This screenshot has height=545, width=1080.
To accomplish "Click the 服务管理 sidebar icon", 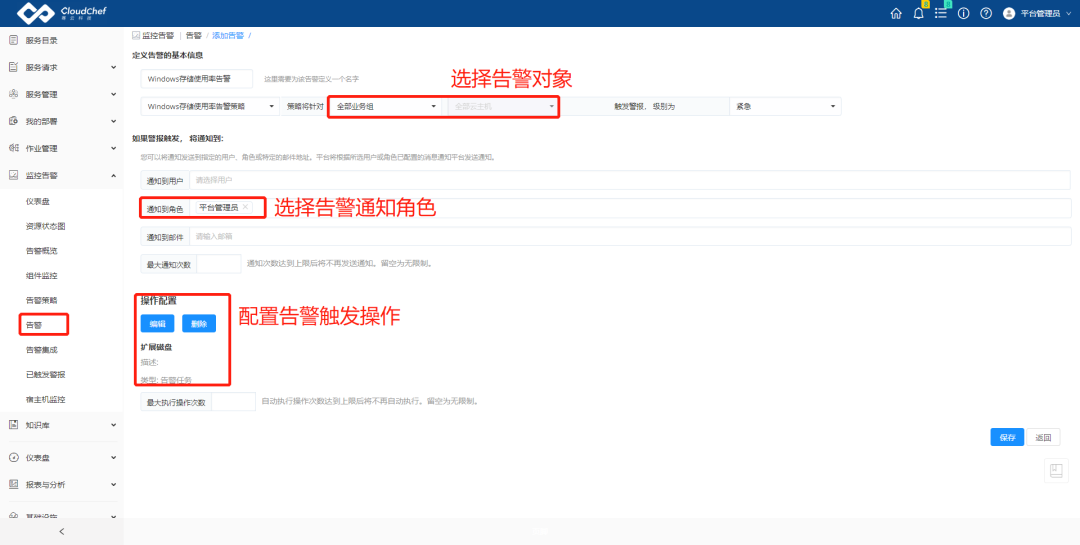I will pyautogui.click(x=13, y=94).
